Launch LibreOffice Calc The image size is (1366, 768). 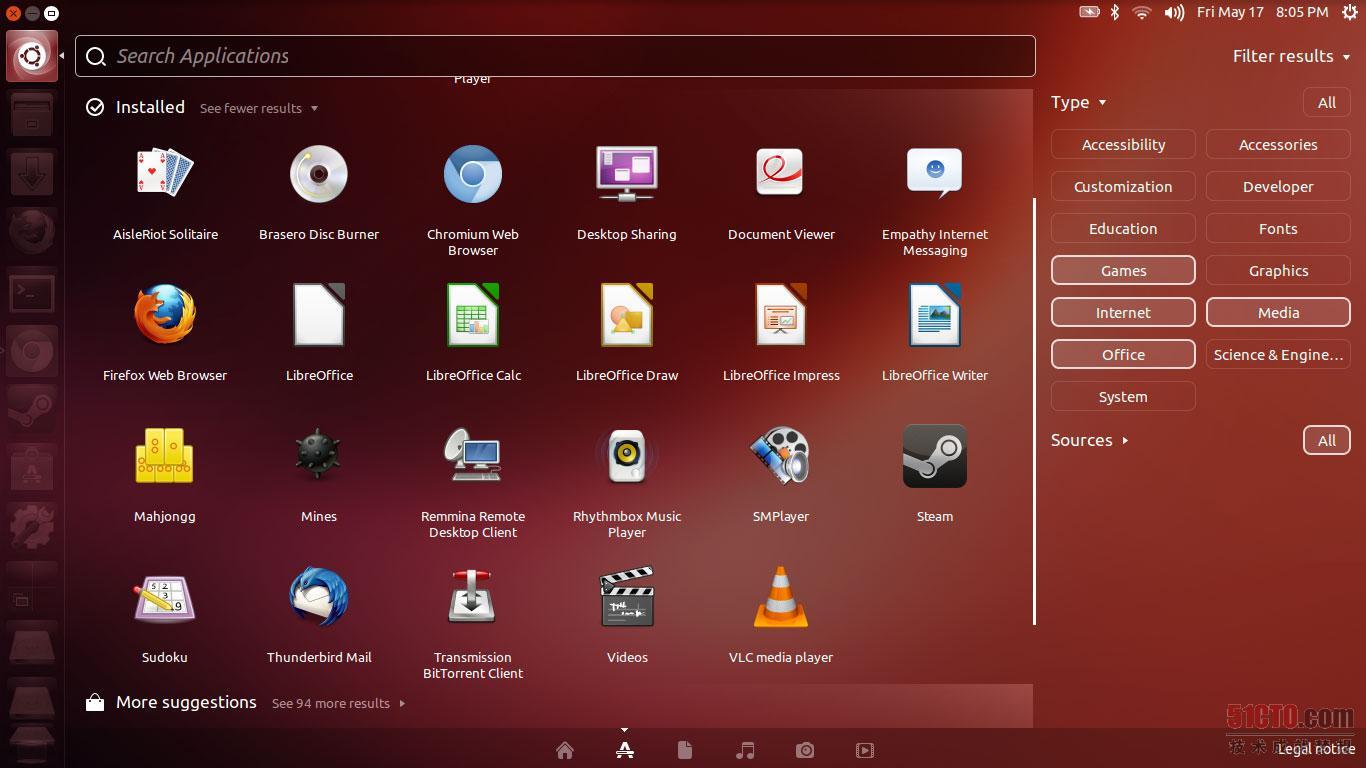point(473,315)
